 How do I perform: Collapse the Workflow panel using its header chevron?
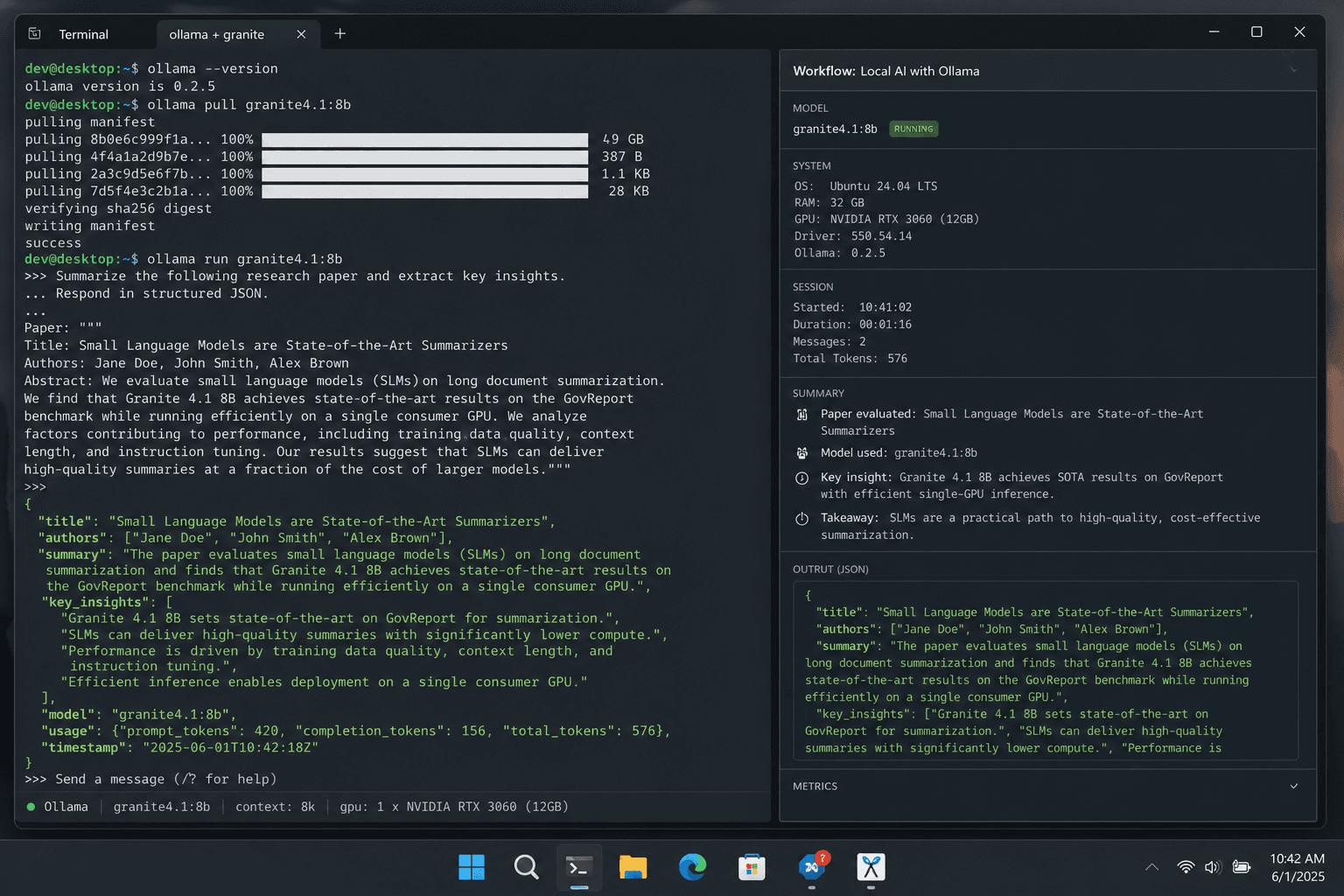tap(1295, 70)
